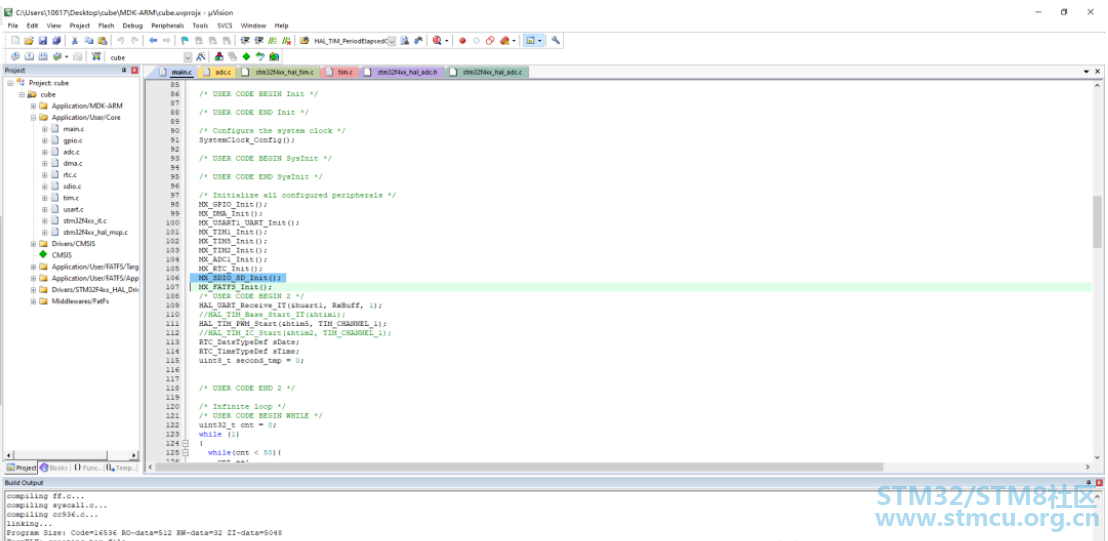The width and height of the screenshot is (1108, 541).
Task: Click Options for Target magic wand icon
Action: coord(201,57)
